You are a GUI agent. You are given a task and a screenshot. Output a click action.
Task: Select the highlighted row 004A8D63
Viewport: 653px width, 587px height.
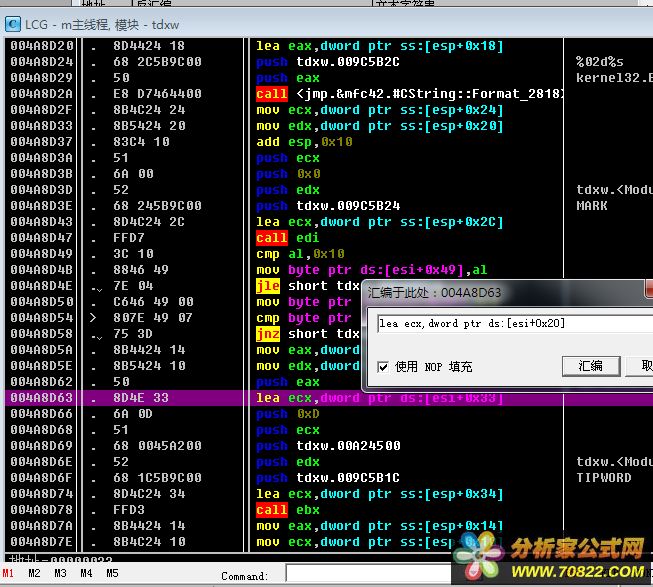coord(329,398)
